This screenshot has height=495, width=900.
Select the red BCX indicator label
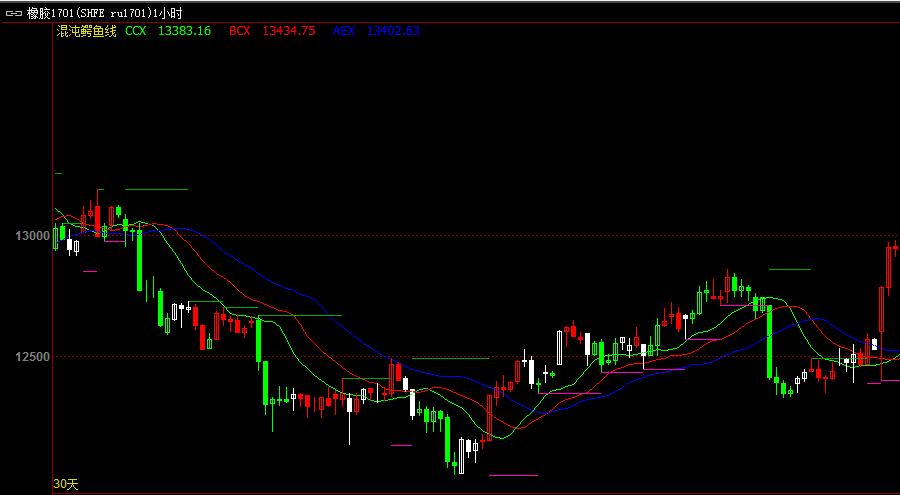pos(240,32)
